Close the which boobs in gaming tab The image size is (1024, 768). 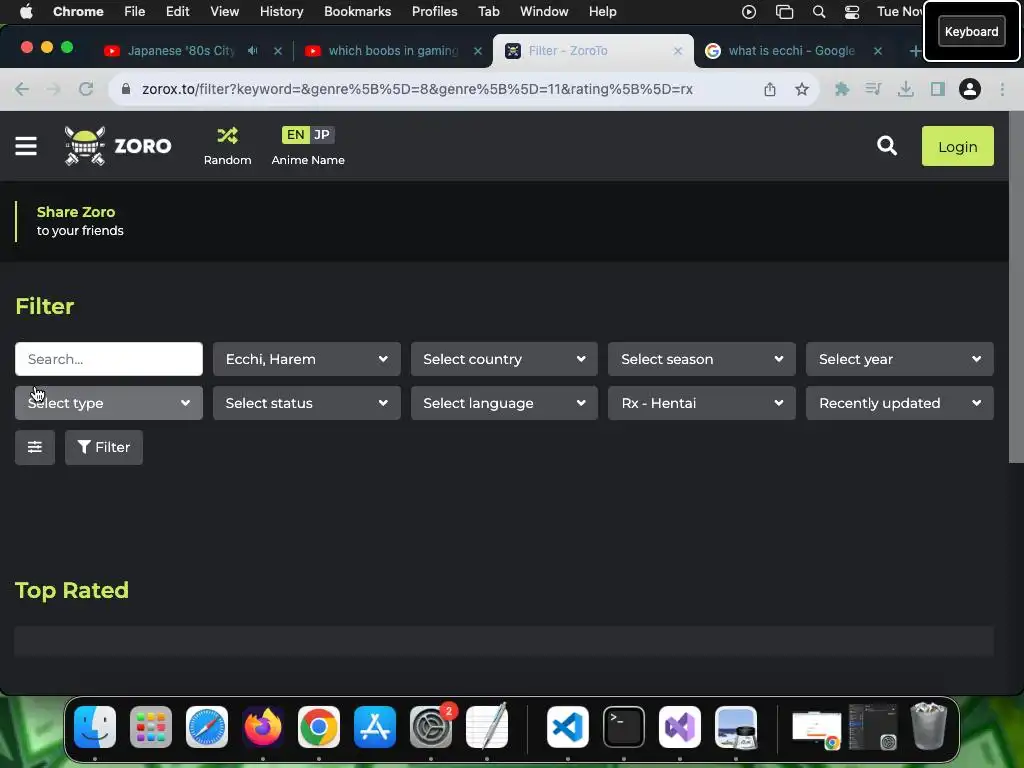(x=478, y=51)
